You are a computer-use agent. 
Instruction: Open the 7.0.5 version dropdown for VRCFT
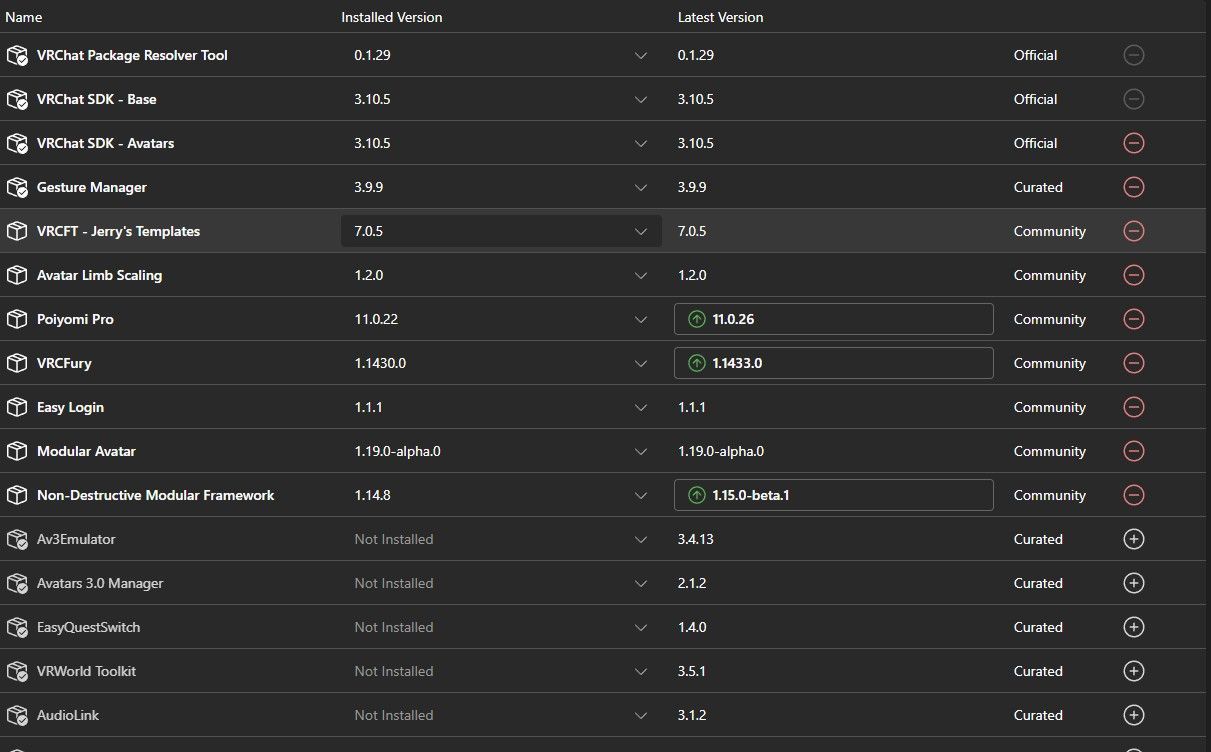pyautogui.click(x=501, y=231)
